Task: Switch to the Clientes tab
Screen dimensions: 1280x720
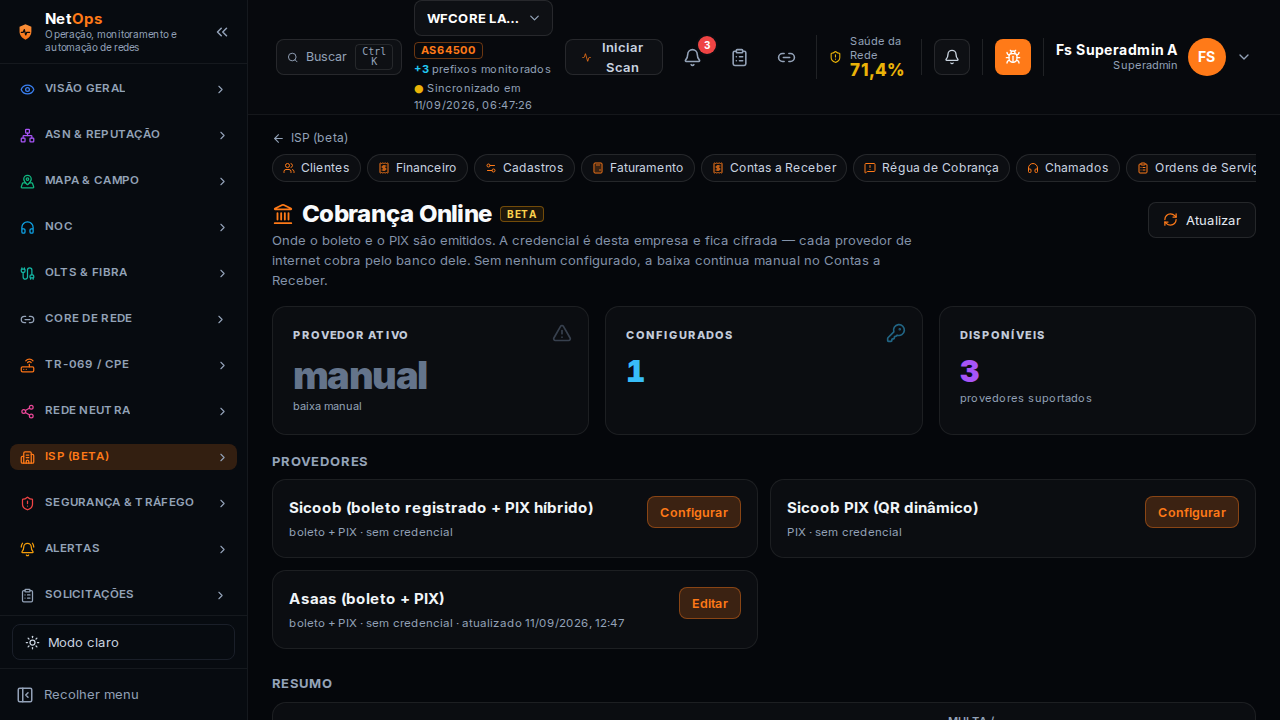Action: tap(316, 168)
